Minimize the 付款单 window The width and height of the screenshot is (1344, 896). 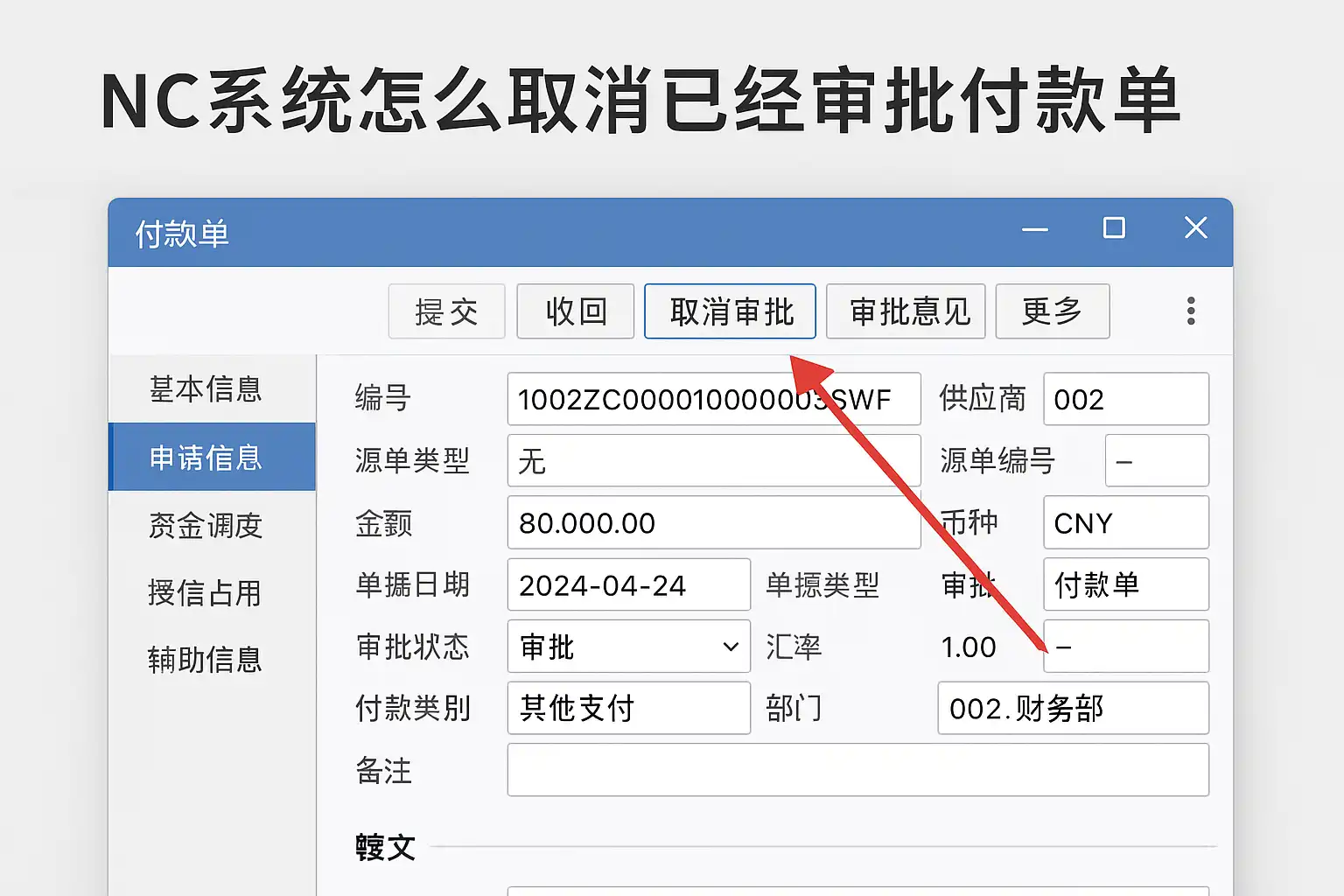pos(1035,229)
